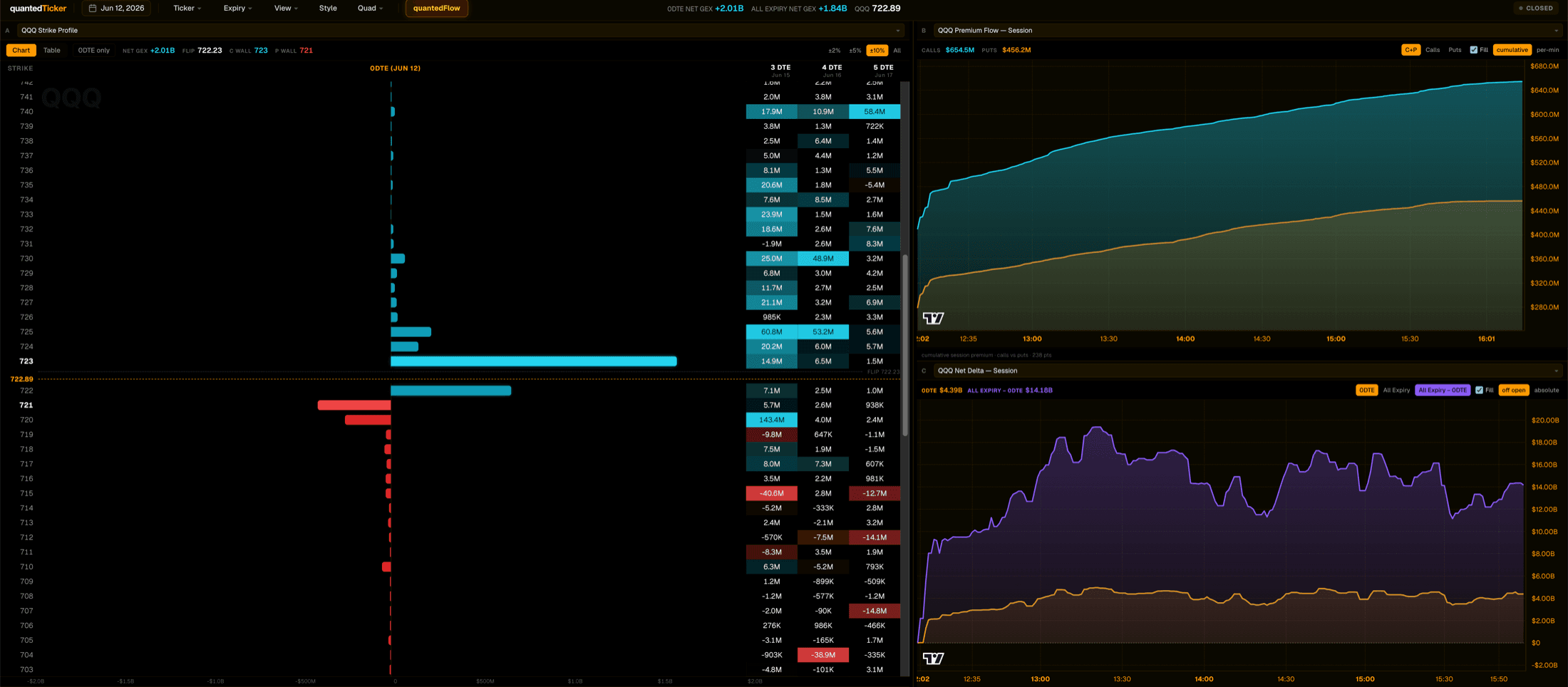Show only Puts in Premium Flow

click(x=1455, y=50)
